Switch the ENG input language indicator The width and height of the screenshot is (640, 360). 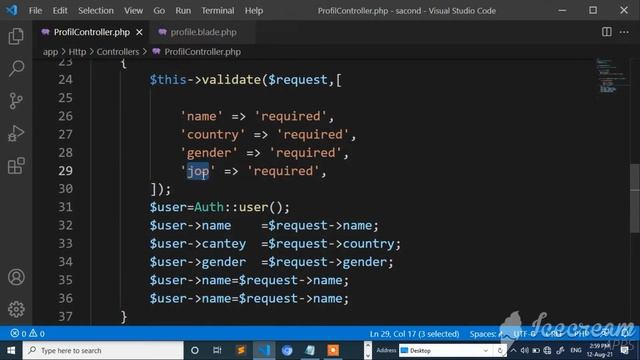[x=576, y=351]
